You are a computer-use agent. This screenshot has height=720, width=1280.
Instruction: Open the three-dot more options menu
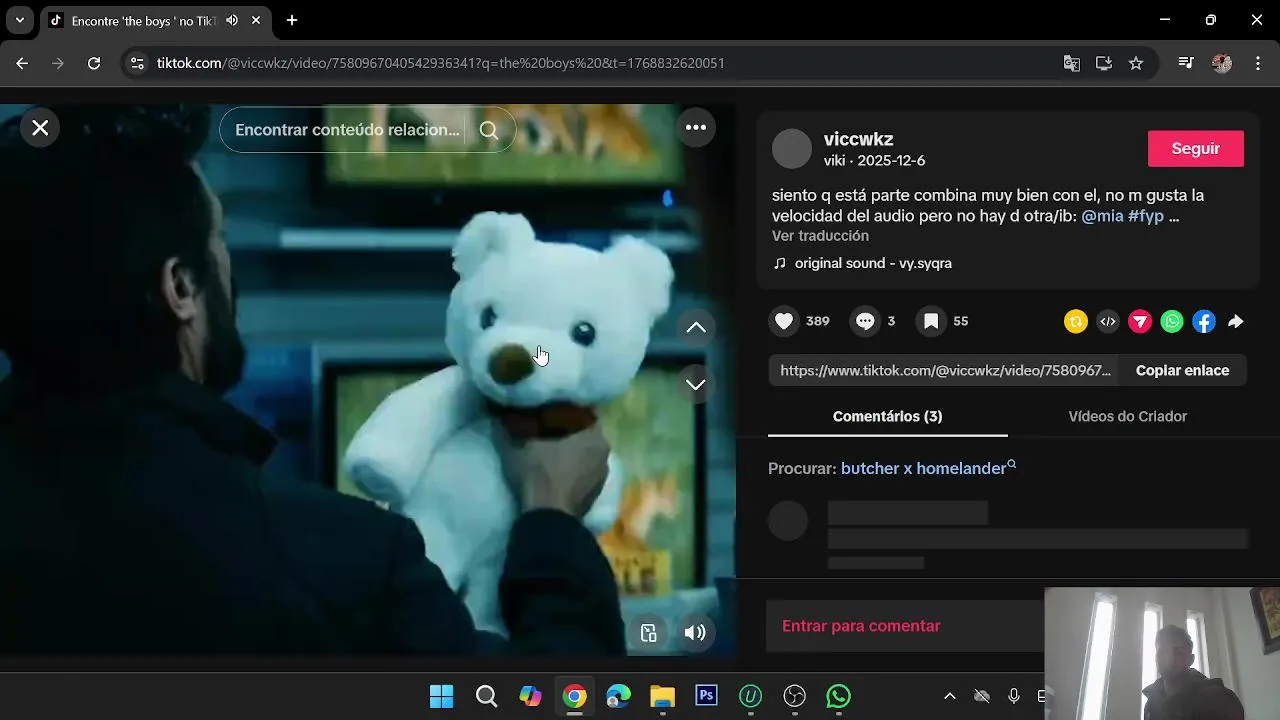pyautogui.click(x=696, y=127)
